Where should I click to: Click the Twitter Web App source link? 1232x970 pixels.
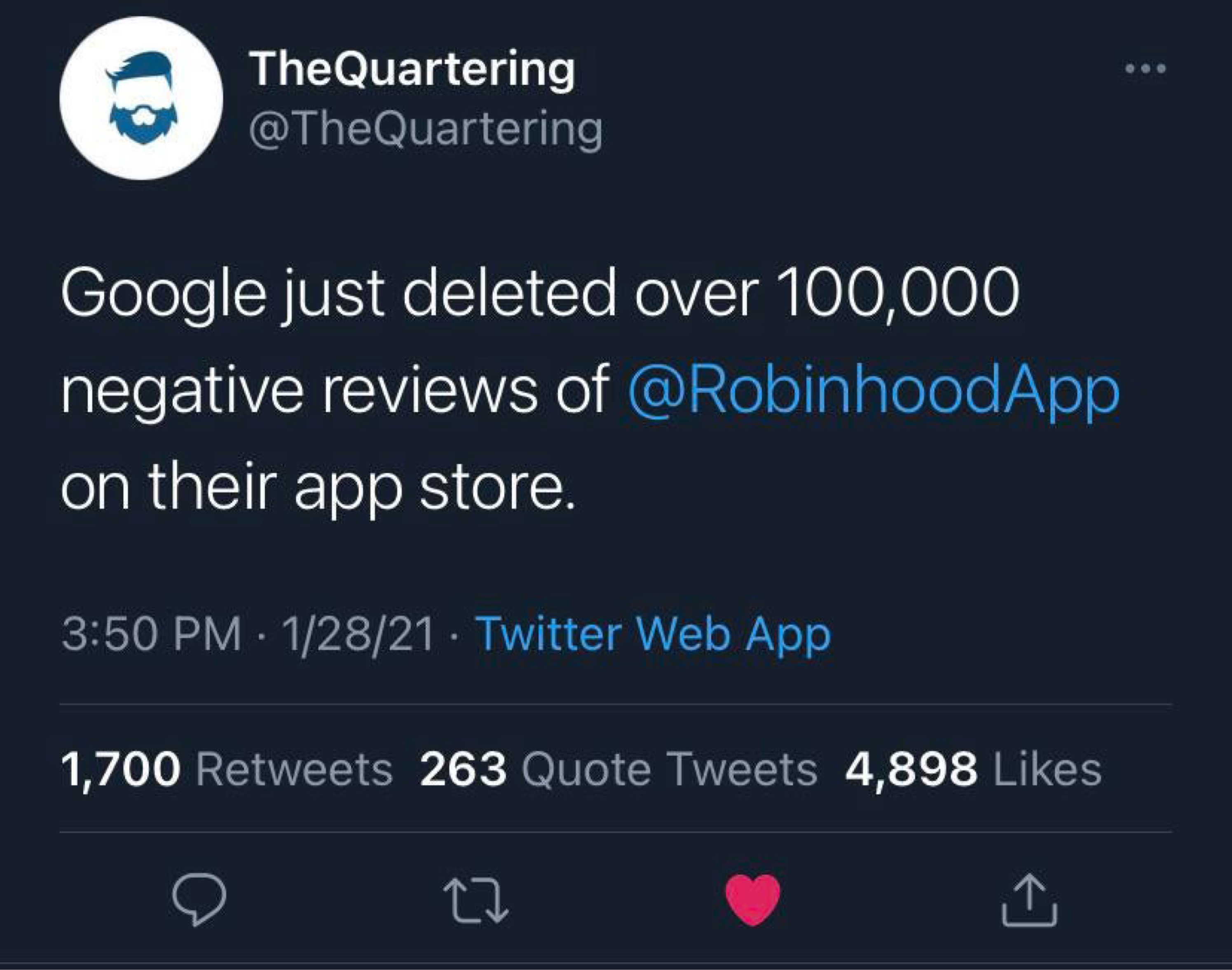(x=654, y=634)
